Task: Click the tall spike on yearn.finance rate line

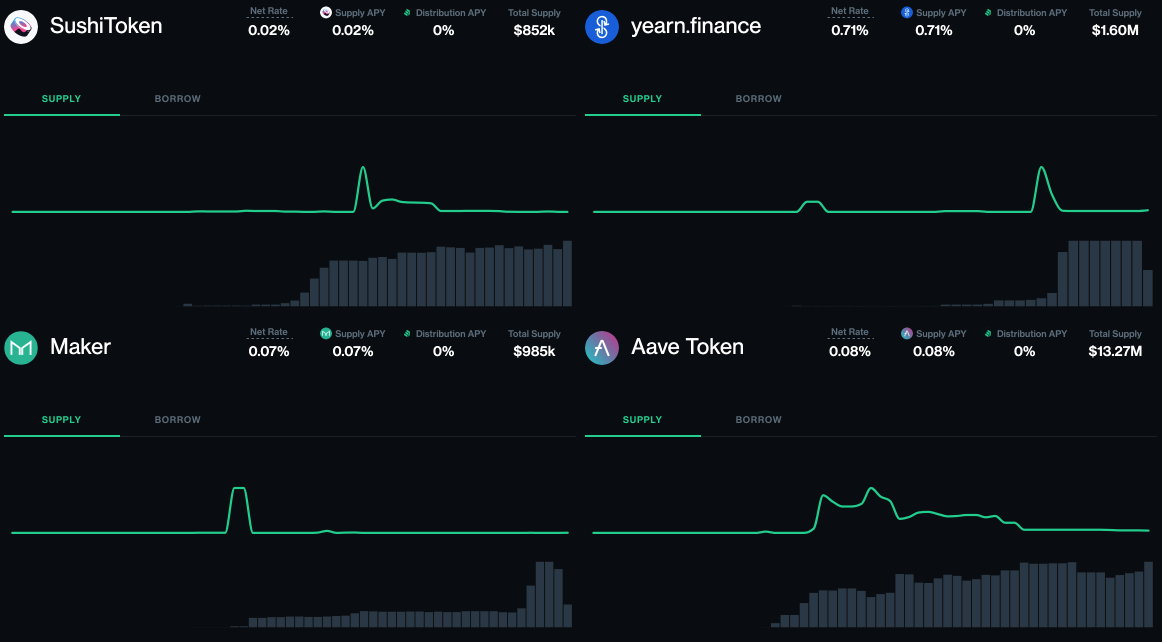Action: 1042,168
